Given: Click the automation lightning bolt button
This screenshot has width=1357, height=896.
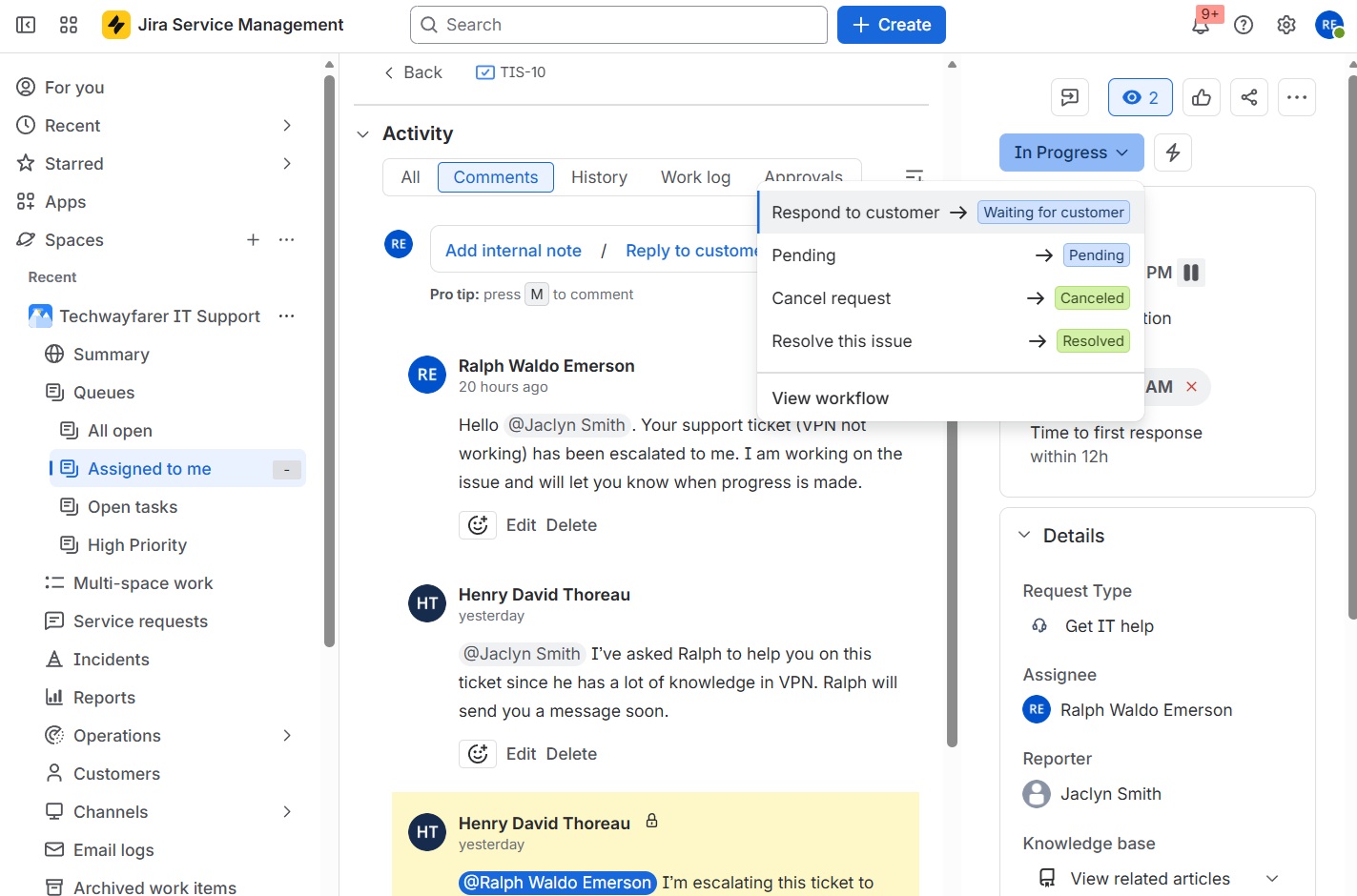Looking at the screenshot, I should 1173,153.
